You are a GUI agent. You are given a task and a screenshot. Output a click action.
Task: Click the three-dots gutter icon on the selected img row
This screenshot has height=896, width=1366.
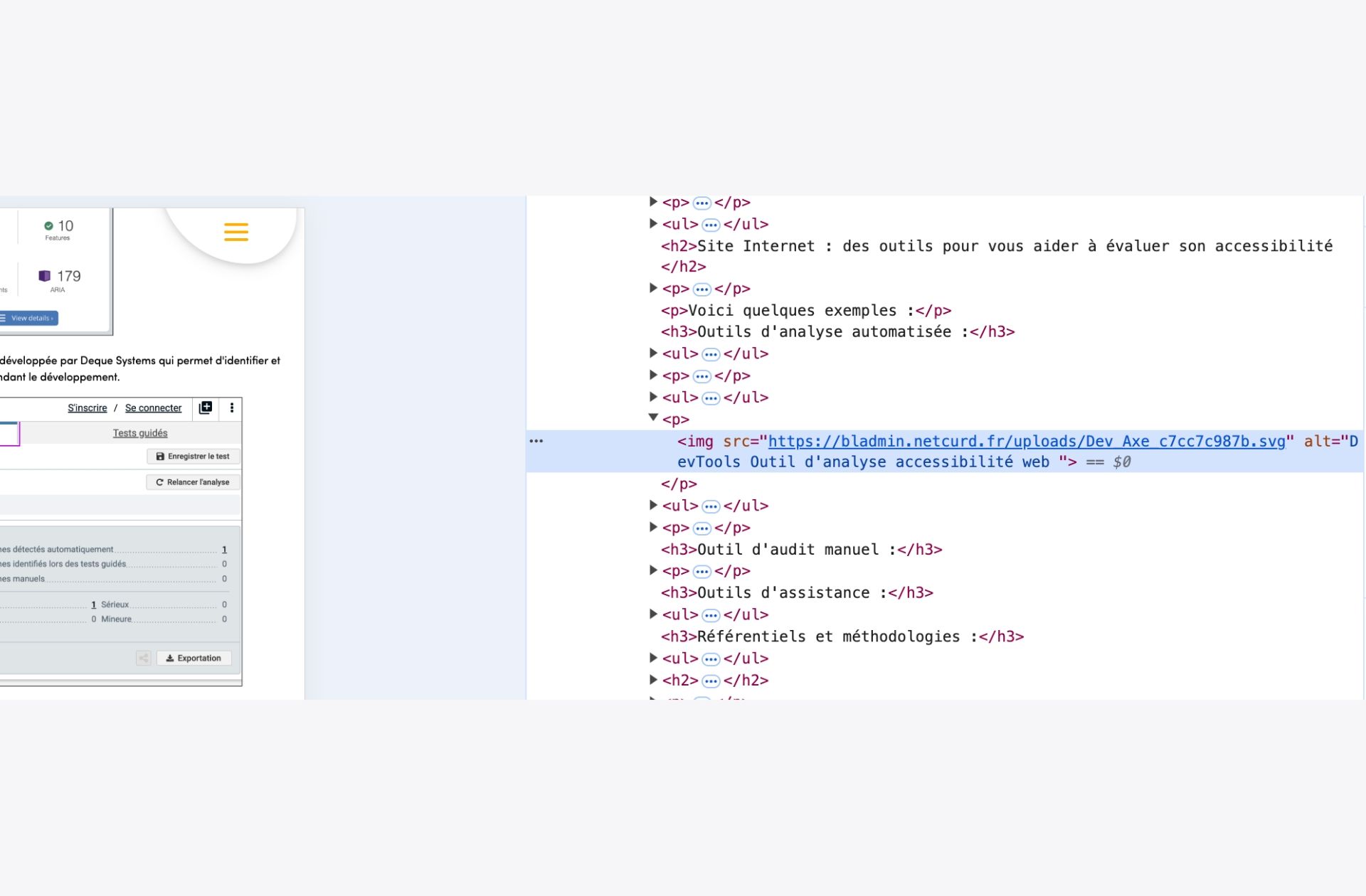(x=536, y=441)
